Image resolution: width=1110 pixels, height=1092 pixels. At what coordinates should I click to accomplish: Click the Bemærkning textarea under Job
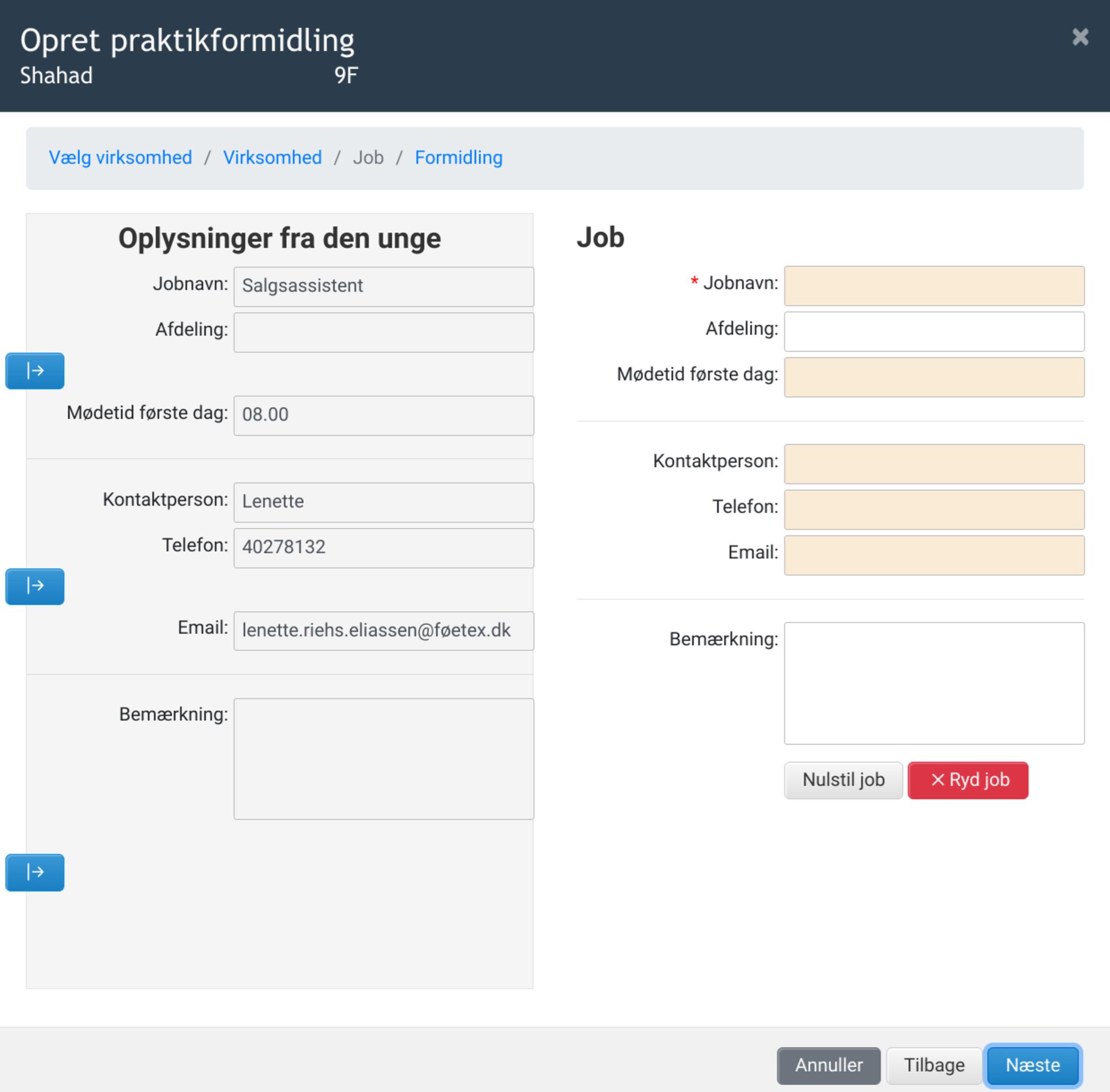(934, 683)
